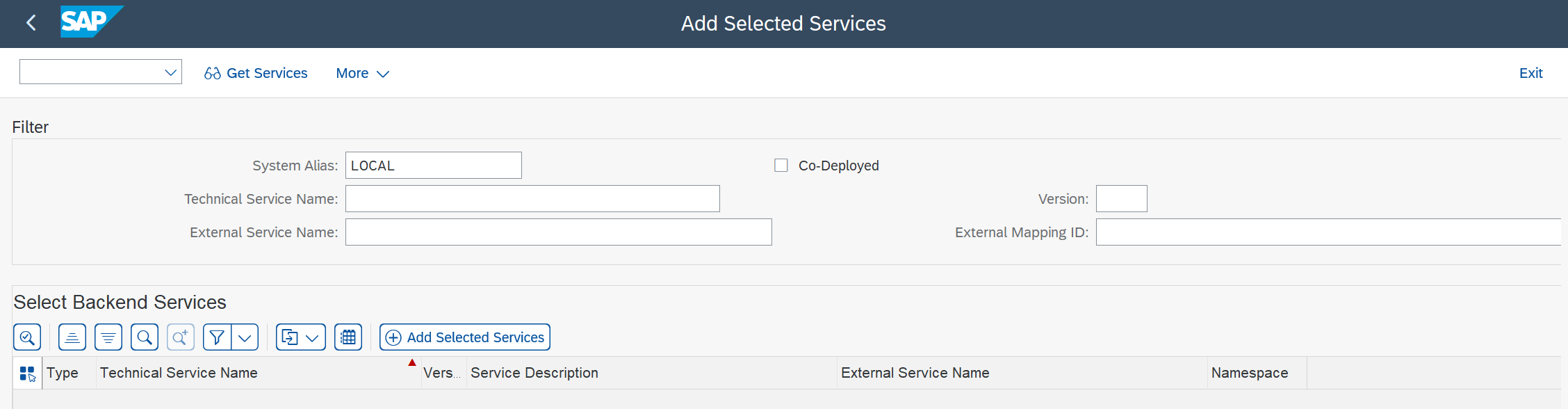The height and width of the screenshot is (409, 1568).
Task: Expand the export options dropdown
Action: [x=312, y=337]
